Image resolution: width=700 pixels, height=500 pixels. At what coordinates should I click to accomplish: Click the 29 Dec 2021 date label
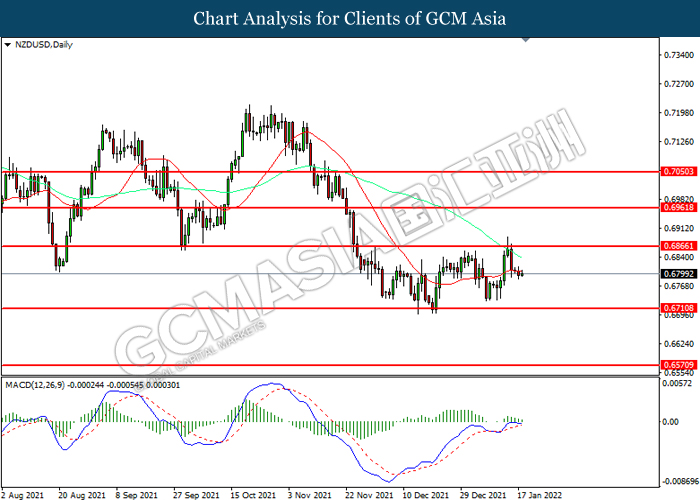click(x=483, y=495)
